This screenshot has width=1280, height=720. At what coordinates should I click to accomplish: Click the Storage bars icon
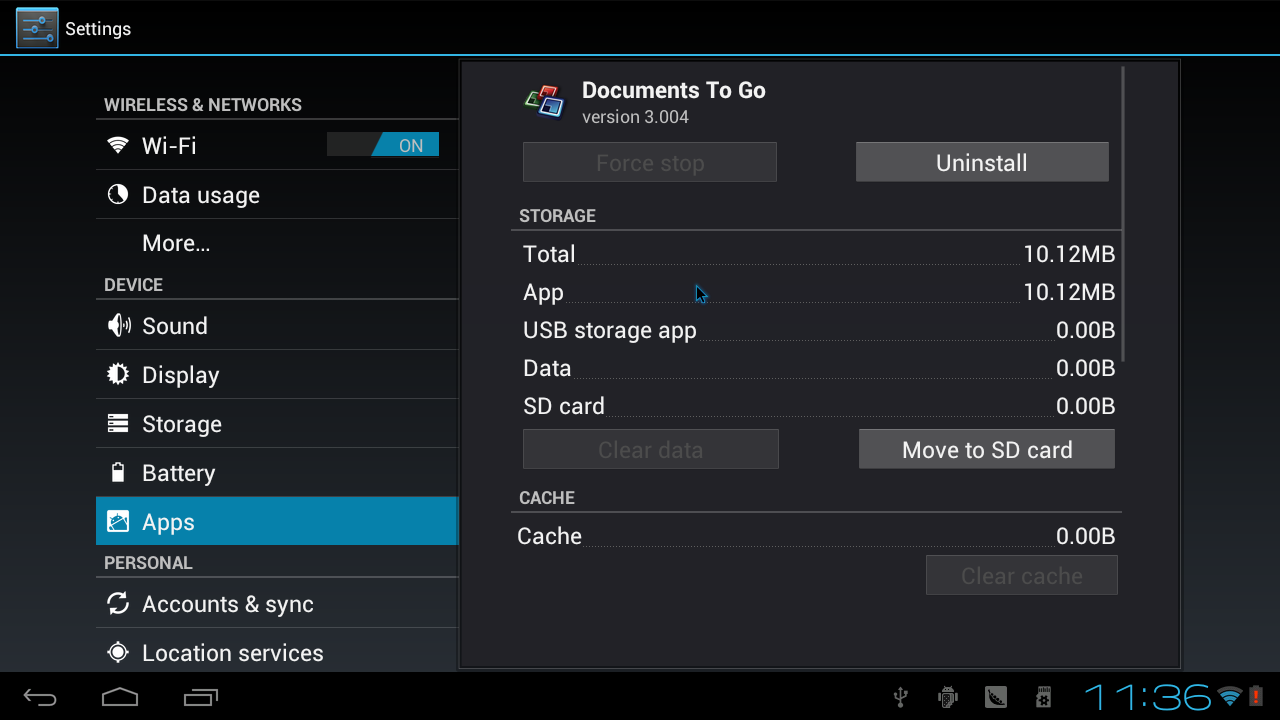[118, 423]
